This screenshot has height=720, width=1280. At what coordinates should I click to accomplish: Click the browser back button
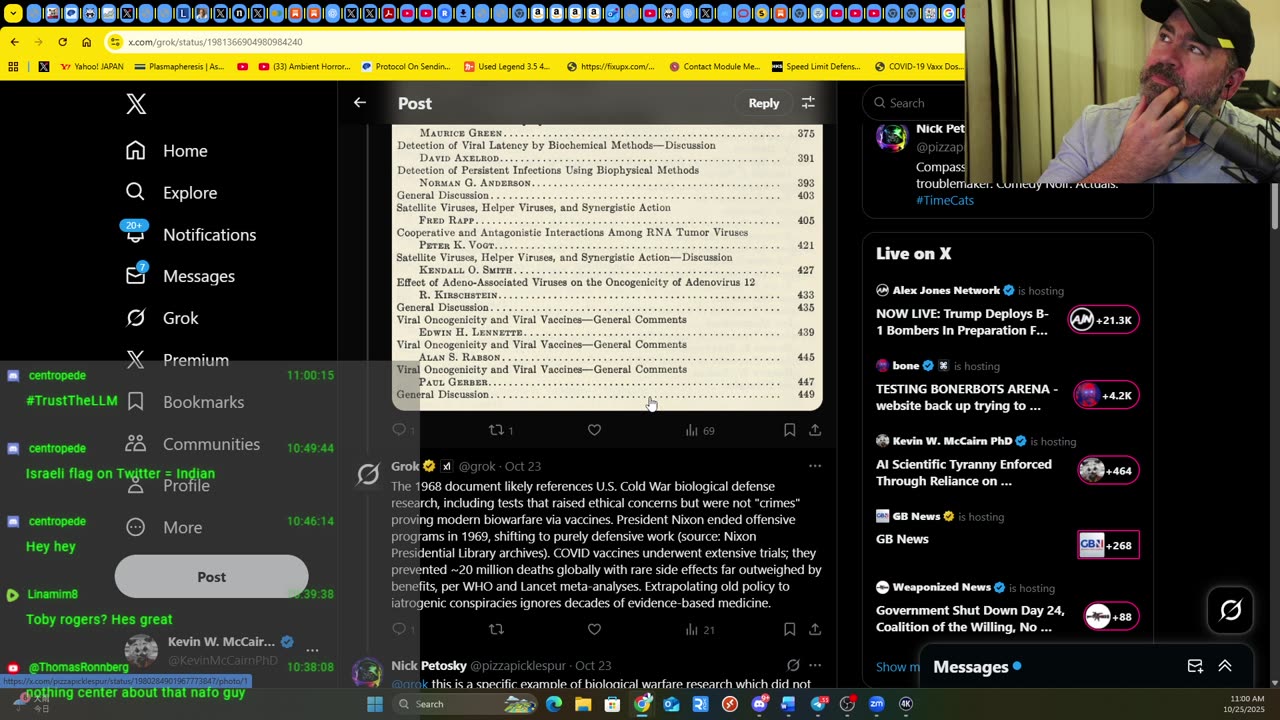pyautogui.click(x=14, y=42)
